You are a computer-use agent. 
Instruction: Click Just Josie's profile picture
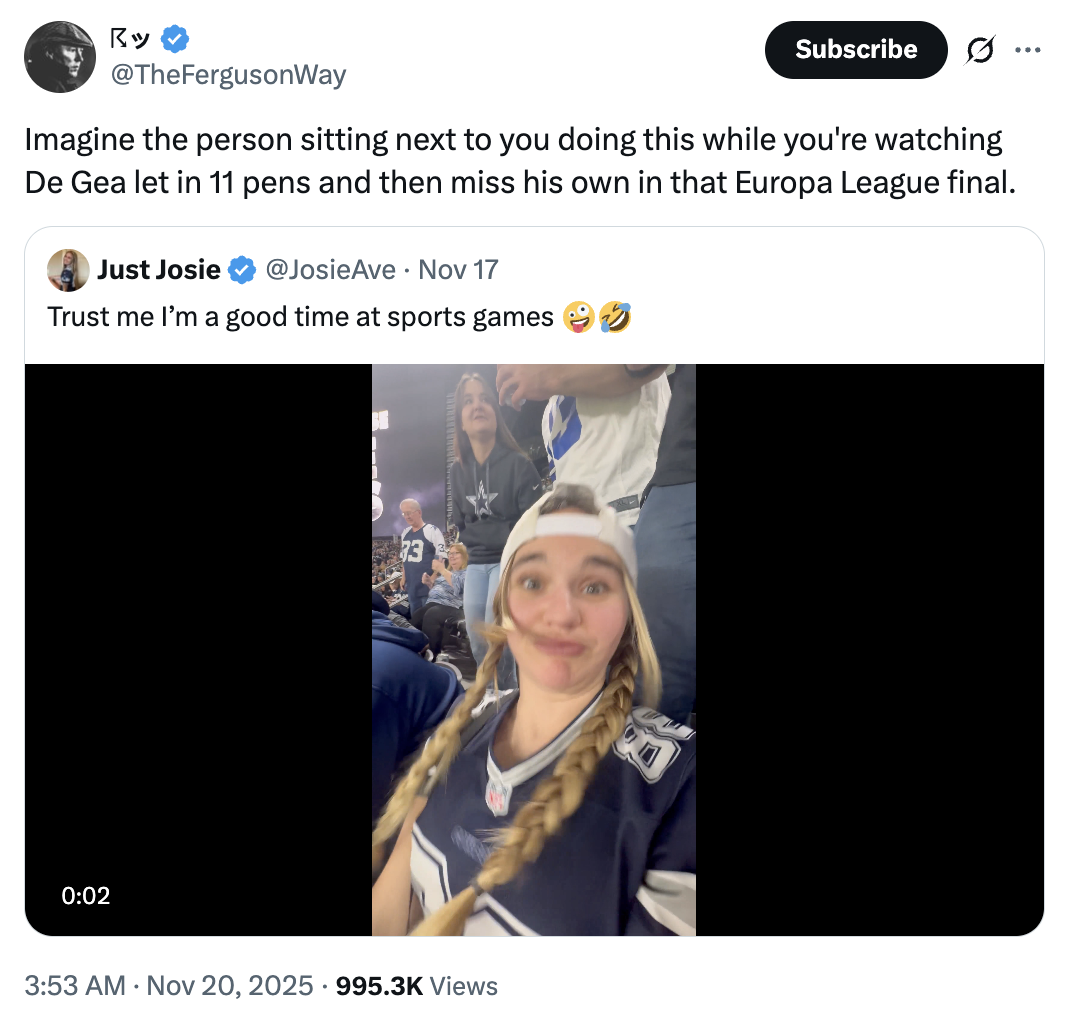67,269
